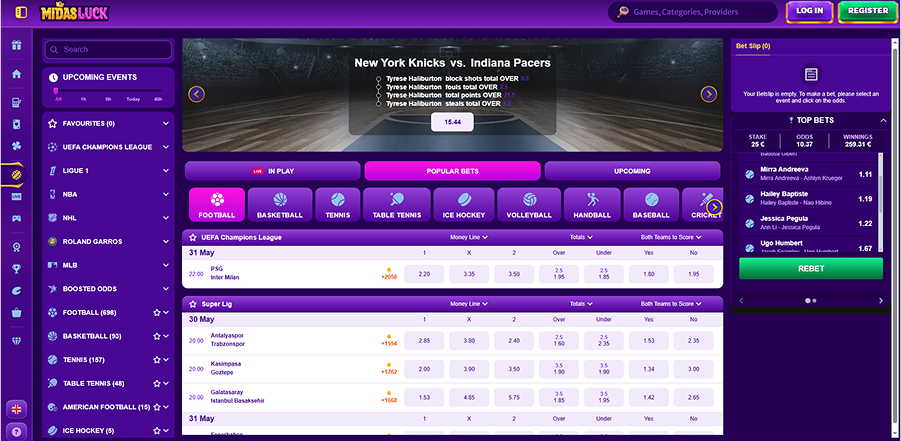
Task: Select the Volleyball sport tile
Action: (529, 205)
